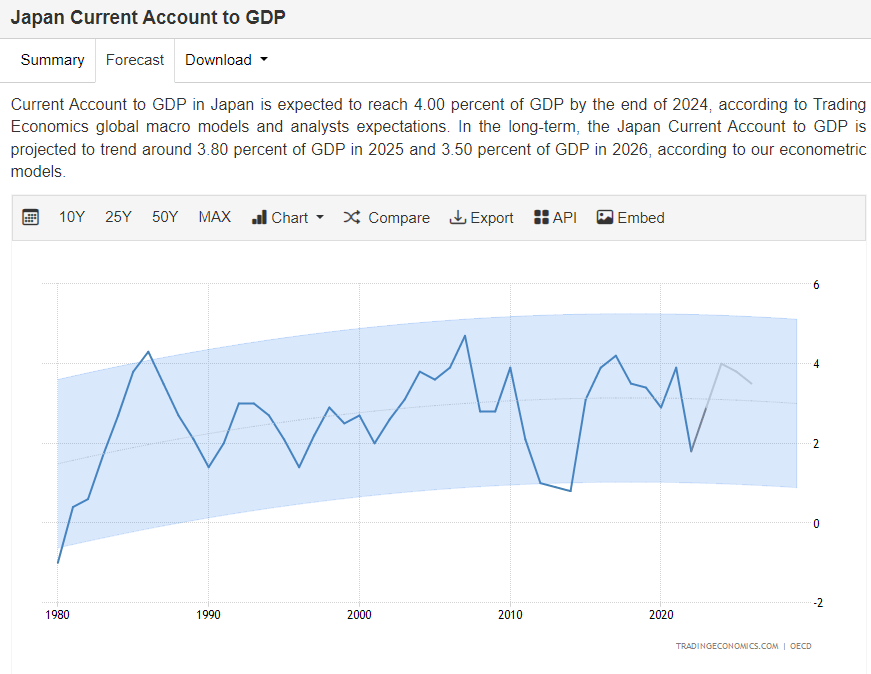Click the calendar icon in the chart toolbar
Viewport: 871px width, 674px height.
point(30,217)
